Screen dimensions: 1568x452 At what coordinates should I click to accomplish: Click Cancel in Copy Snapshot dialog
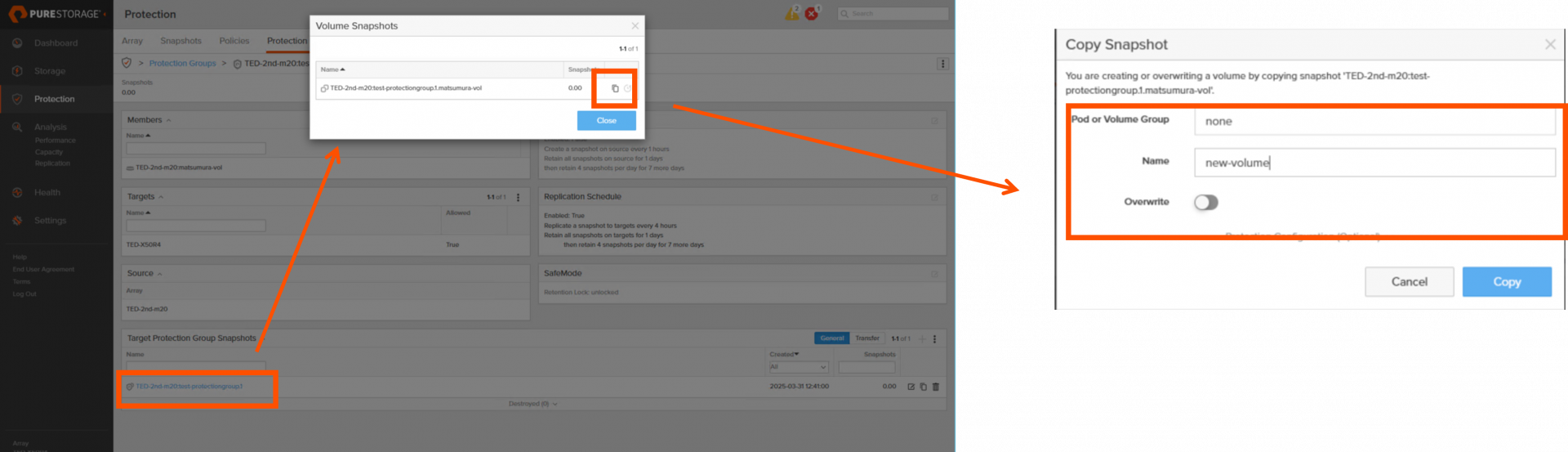(x=1409, y=282)
